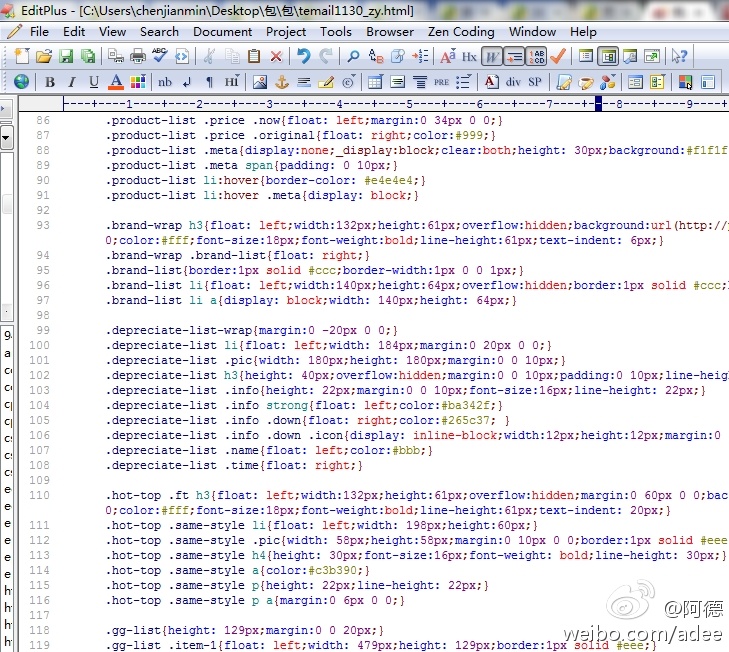Open the View menu
Viewport: 729px width, 652px height.
click(112, 32)
